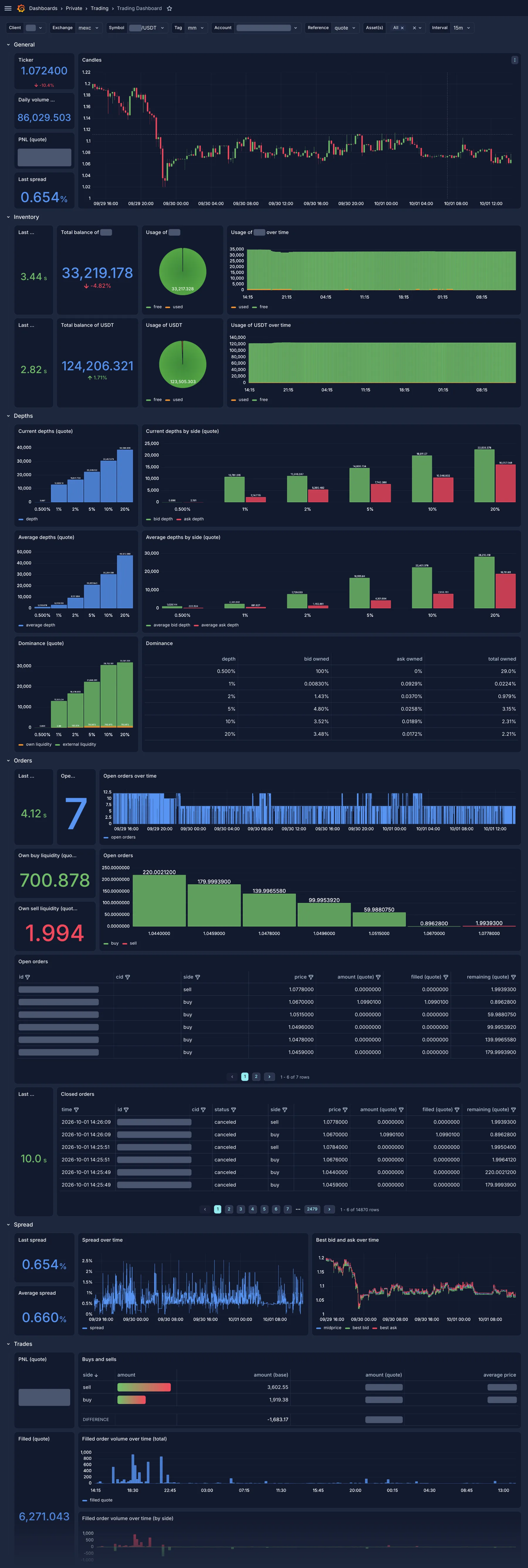Click the Grafana logo icon

[x=21, y=9]
